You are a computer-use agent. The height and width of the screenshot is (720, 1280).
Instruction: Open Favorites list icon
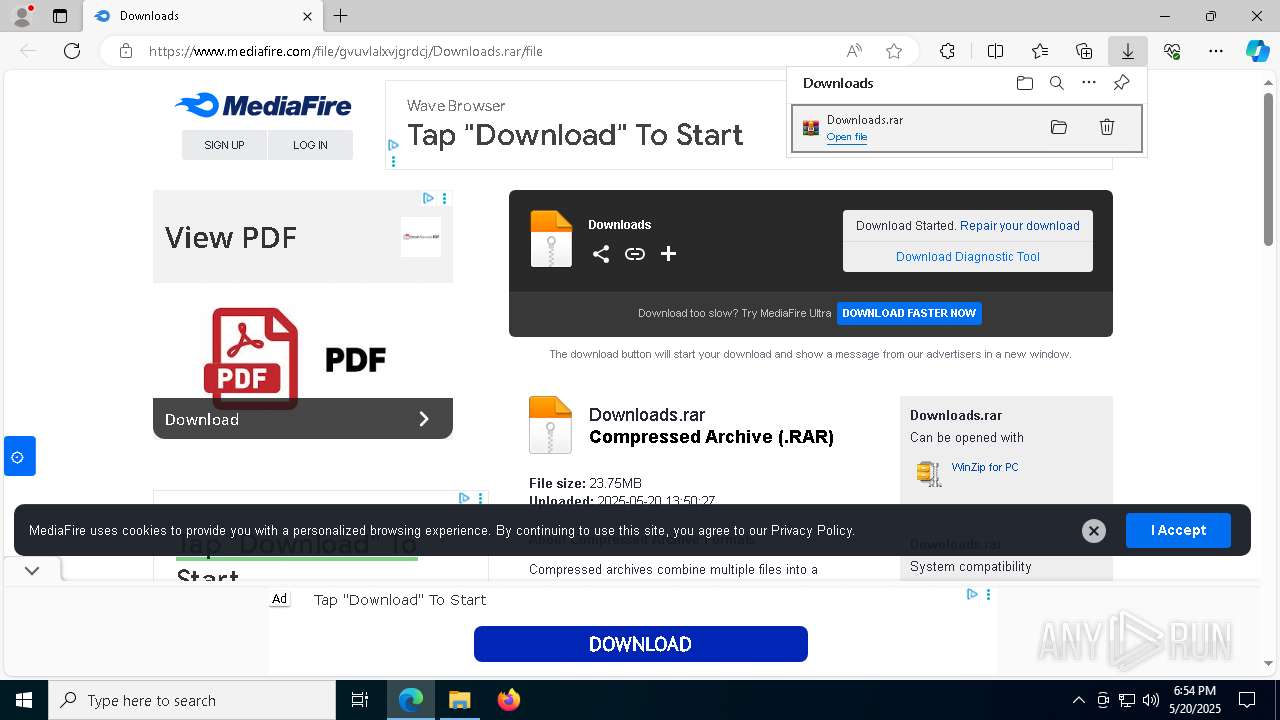pos(1040,51)
